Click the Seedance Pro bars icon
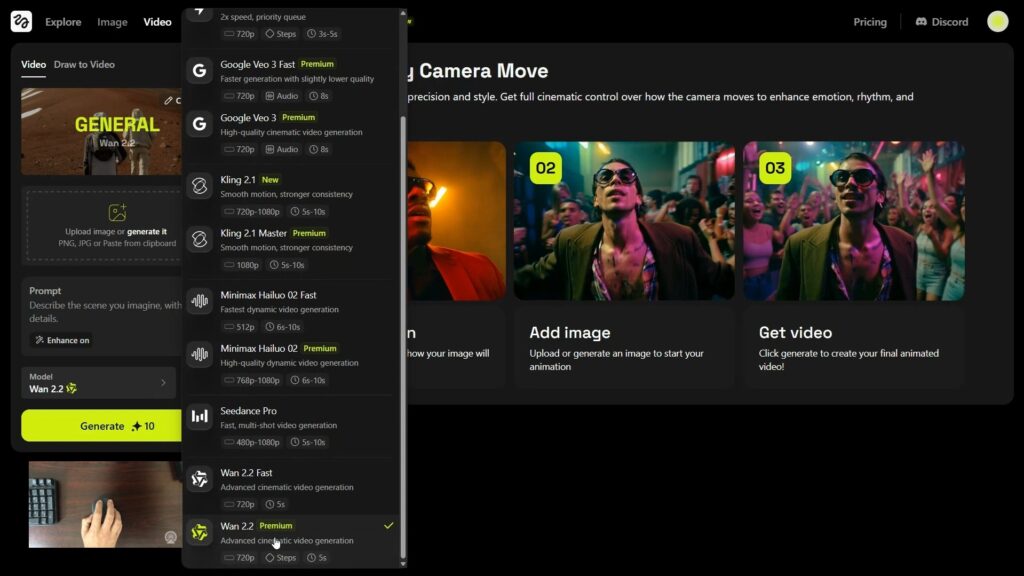The width and height of the screenshot is (1024, 576). (199, 417)
